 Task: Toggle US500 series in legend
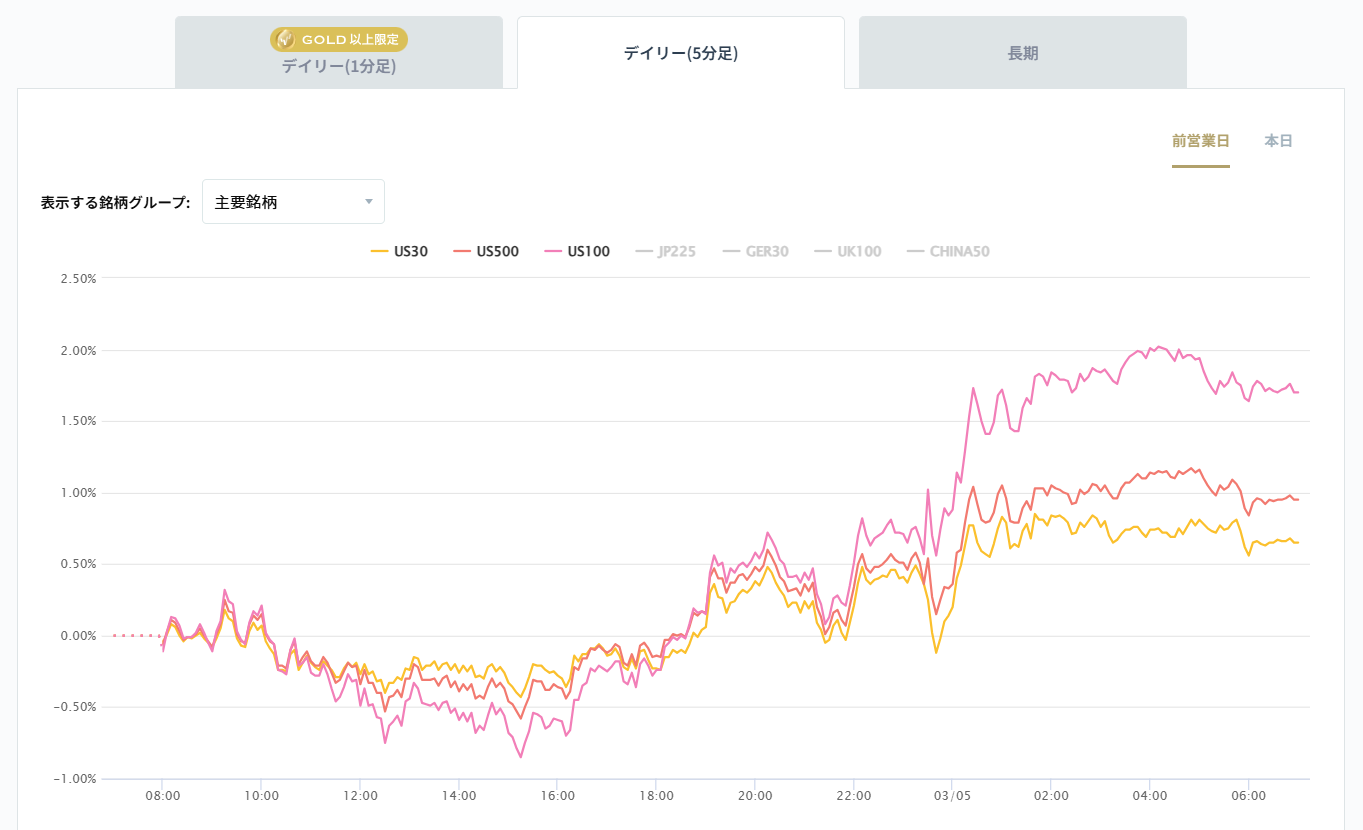(x=497, y=252)
